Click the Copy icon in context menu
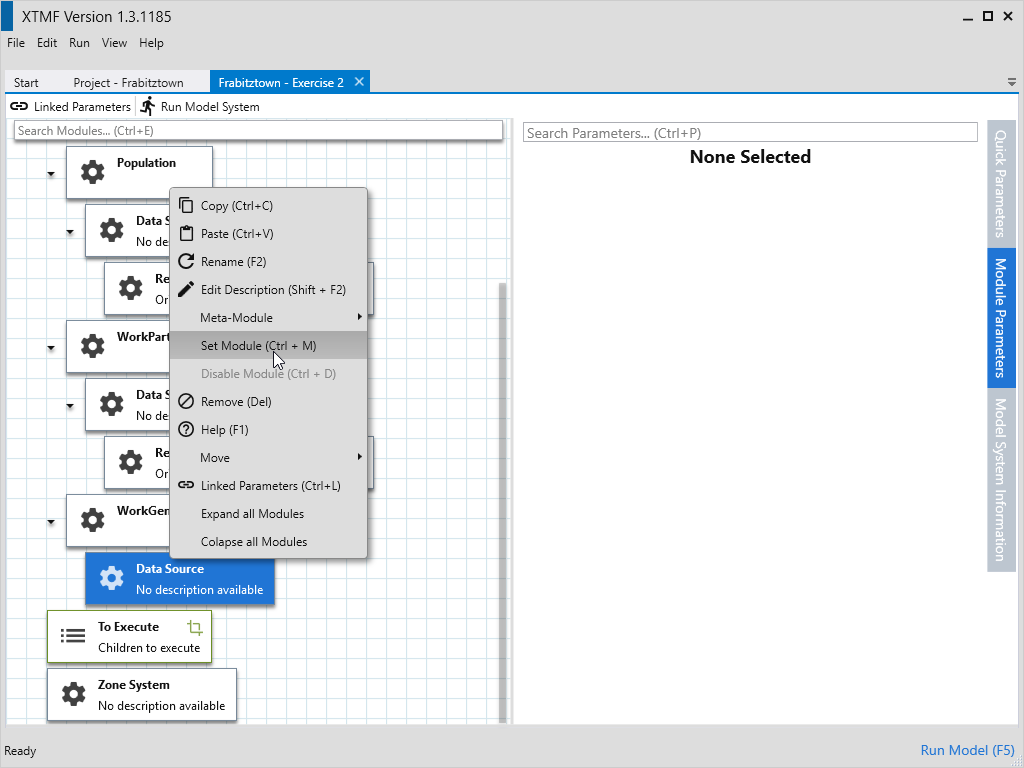The image size is (1024, 768). (185, 206)
